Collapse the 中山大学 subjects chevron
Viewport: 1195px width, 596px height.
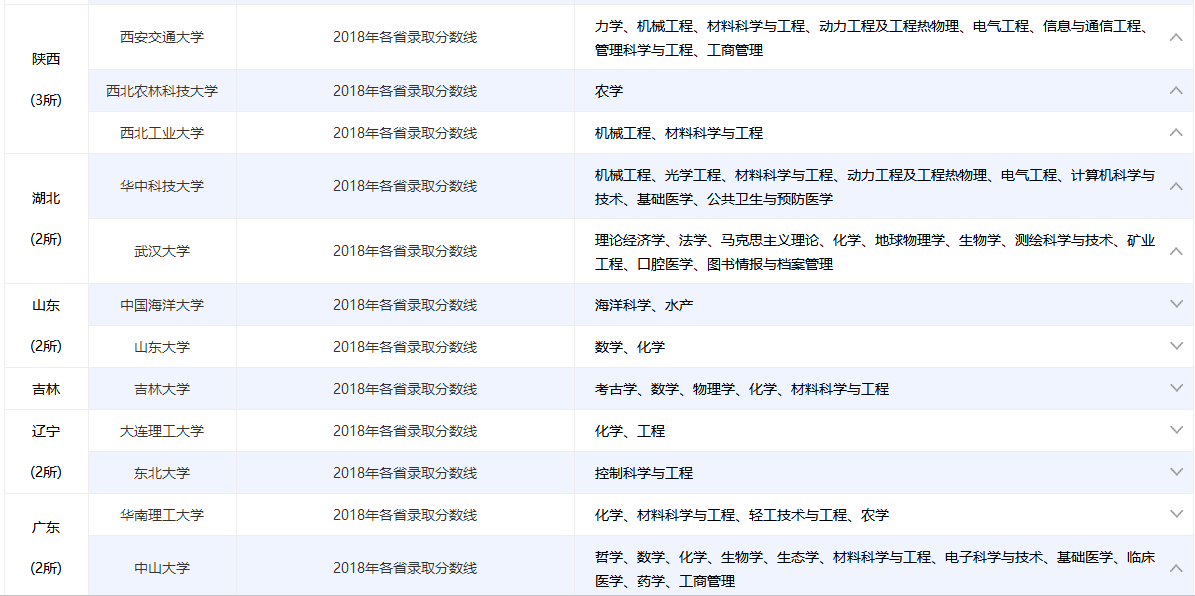pos(1175,568)
